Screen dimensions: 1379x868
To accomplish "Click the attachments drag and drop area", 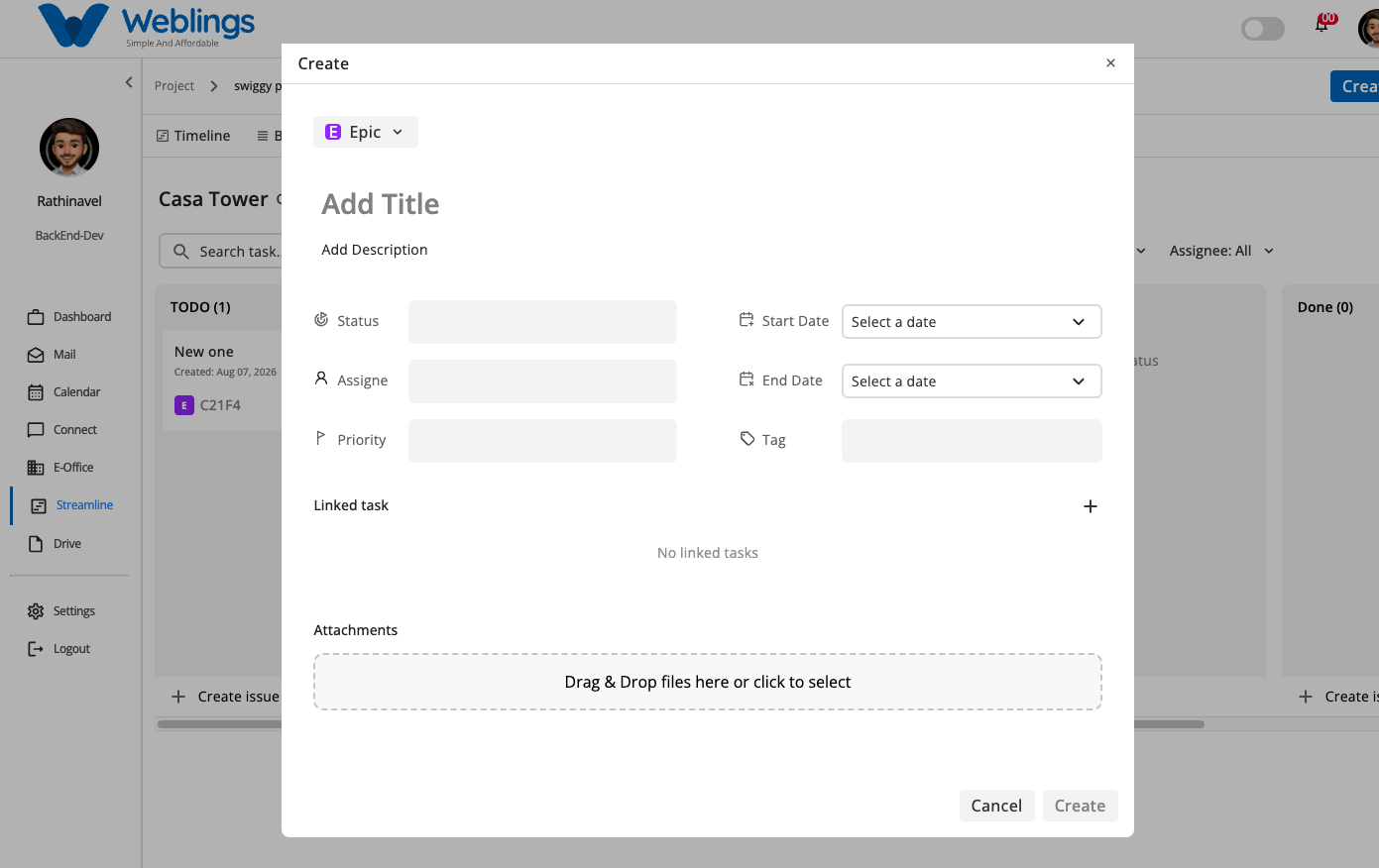I will point(708,682).
